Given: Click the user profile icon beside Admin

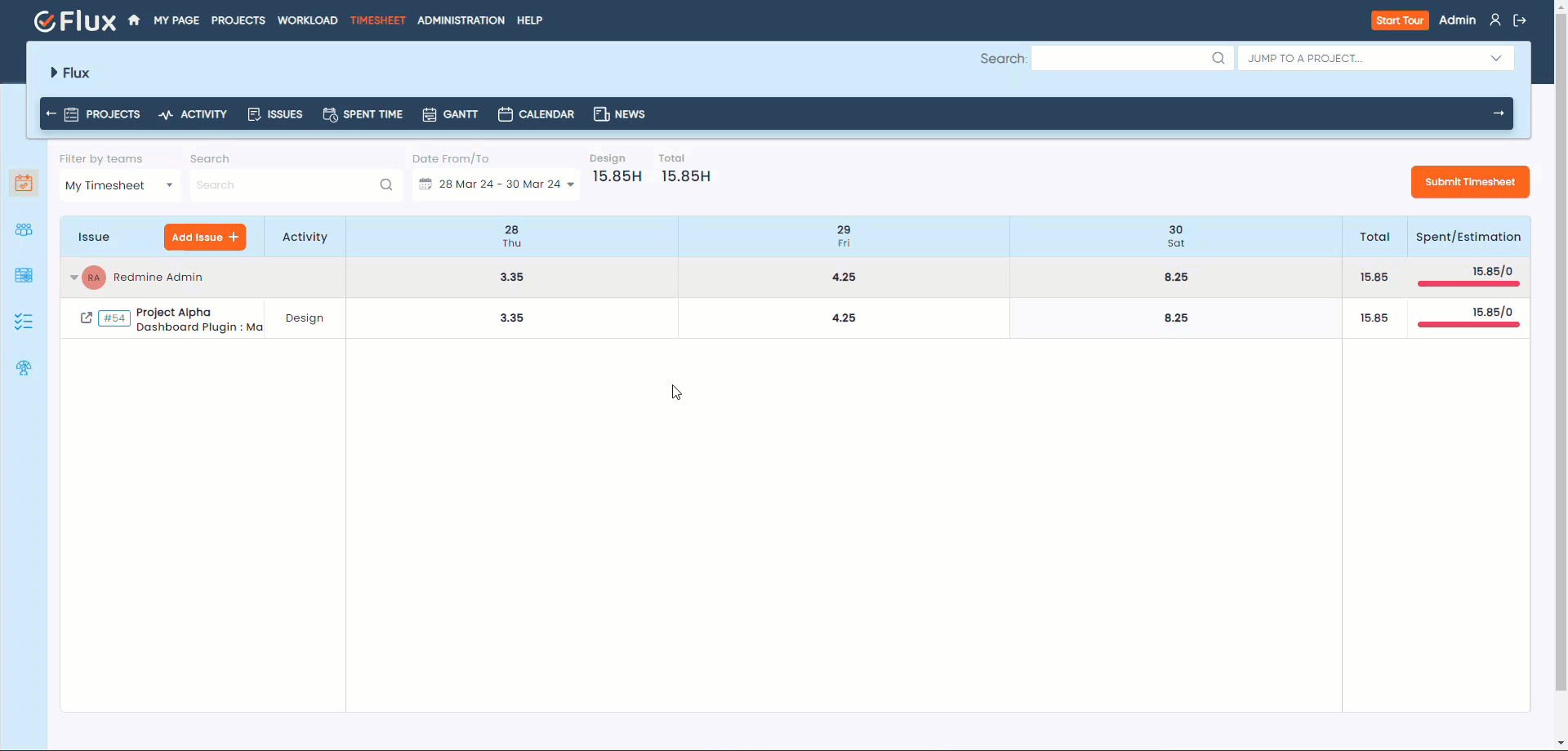Looking at the screenshot, I should coord(1494,20).
